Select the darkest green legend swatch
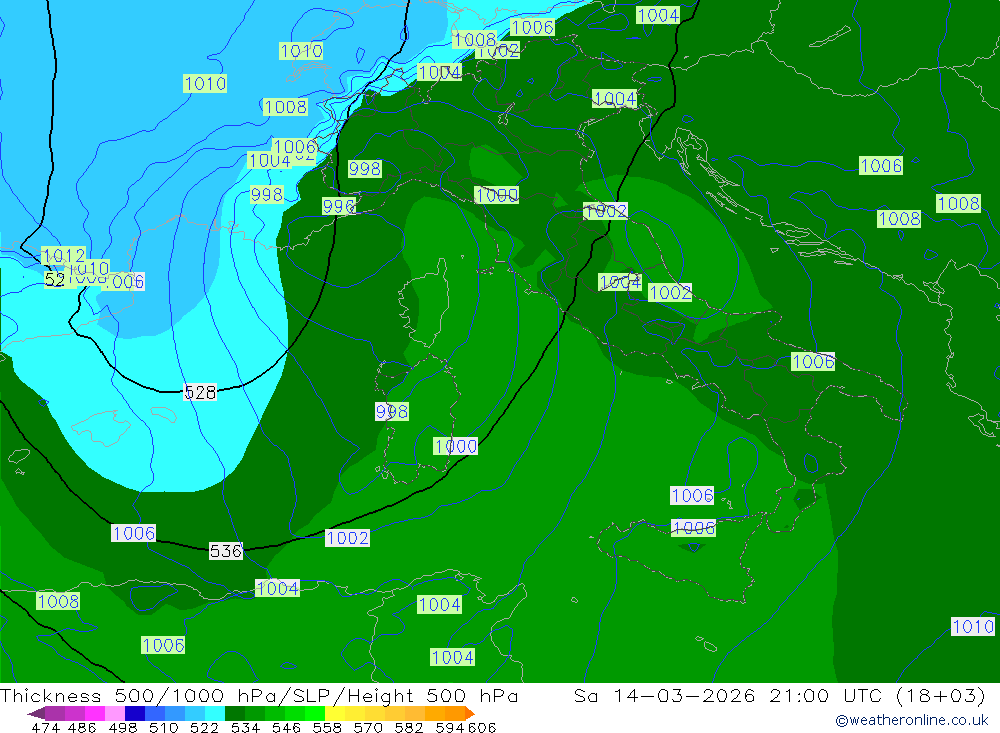The width and height of the screenshot is (1000, 733). coord(235,713)
